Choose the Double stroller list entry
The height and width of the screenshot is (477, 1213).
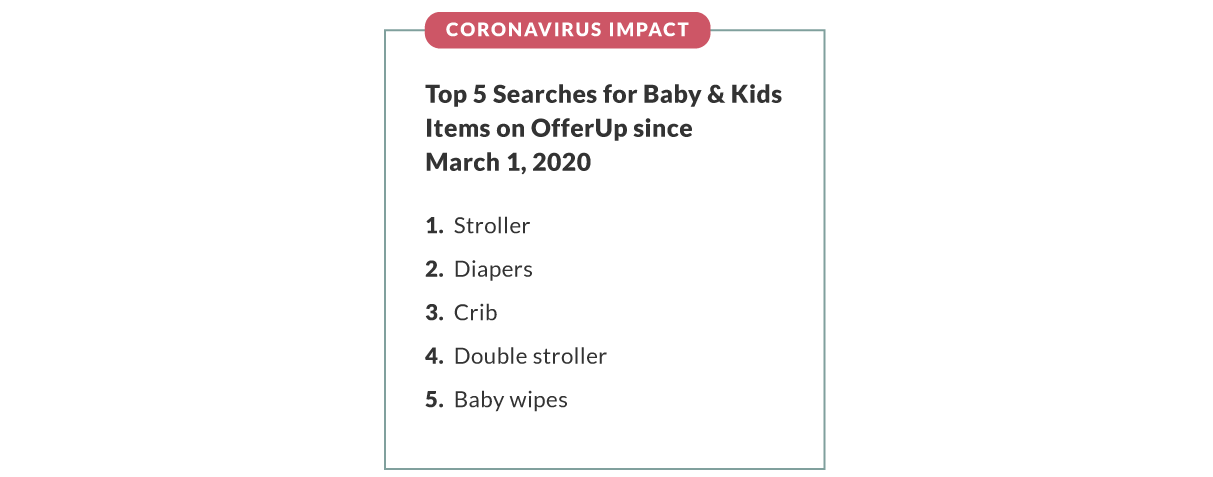point(530,356)
